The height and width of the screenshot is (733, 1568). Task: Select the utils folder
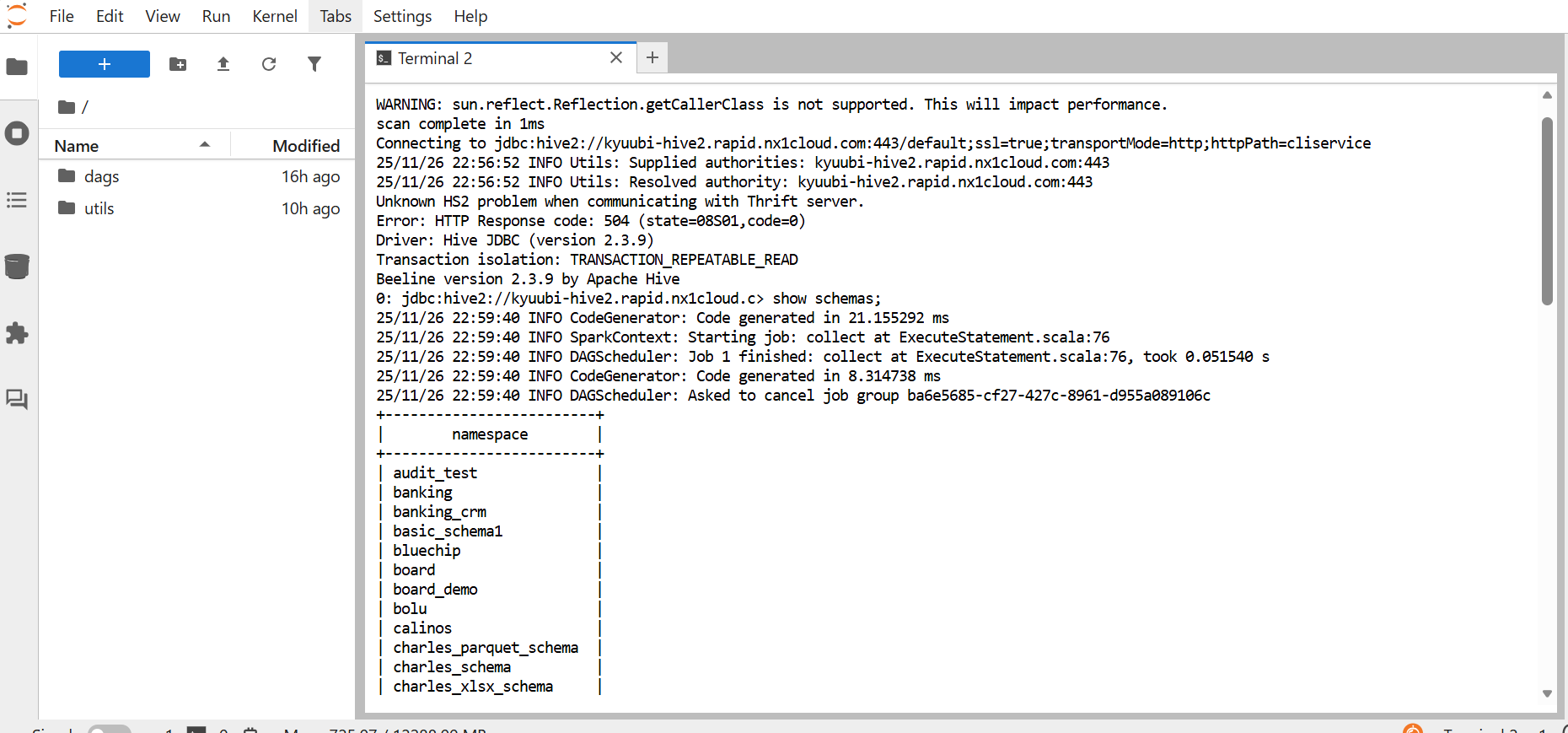click(197, 208)
